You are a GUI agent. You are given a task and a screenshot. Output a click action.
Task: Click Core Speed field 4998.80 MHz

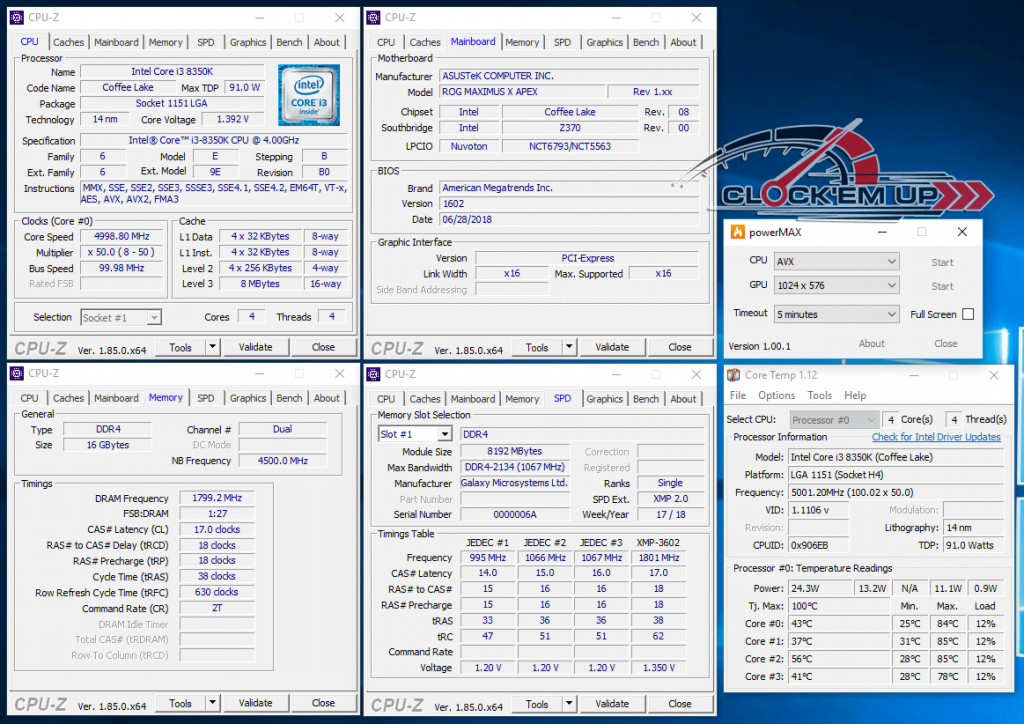pyautogui.click(x=121, y=236)
